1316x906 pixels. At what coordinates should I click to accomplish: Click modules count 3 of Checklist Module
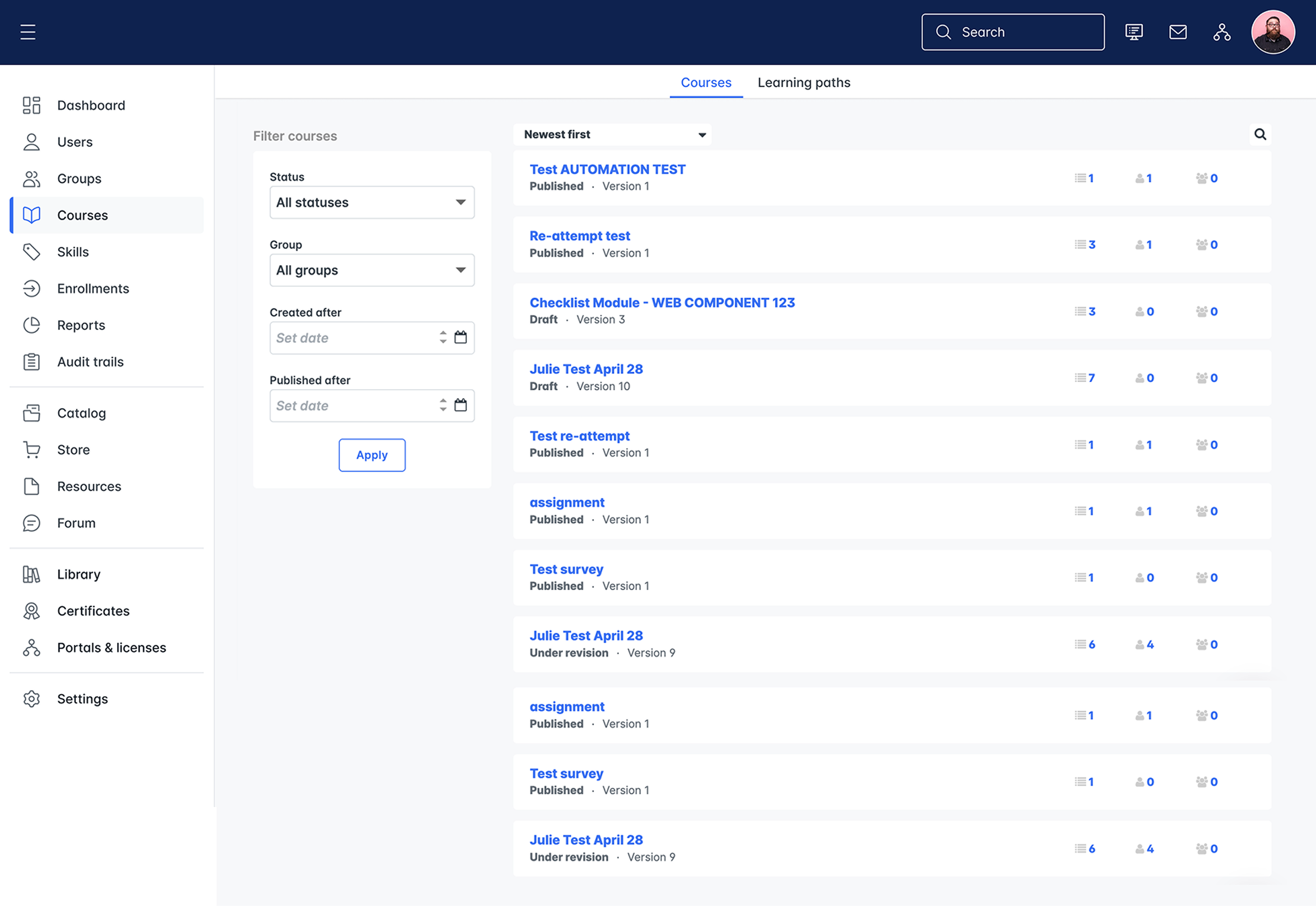tap(1085, 311)
